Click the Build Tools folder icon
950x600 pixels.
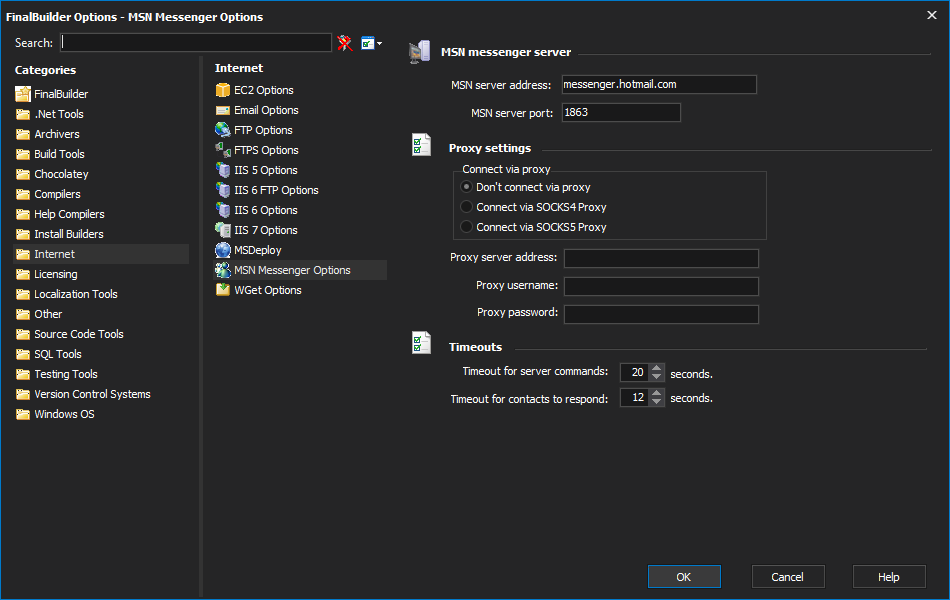(23, 154)
